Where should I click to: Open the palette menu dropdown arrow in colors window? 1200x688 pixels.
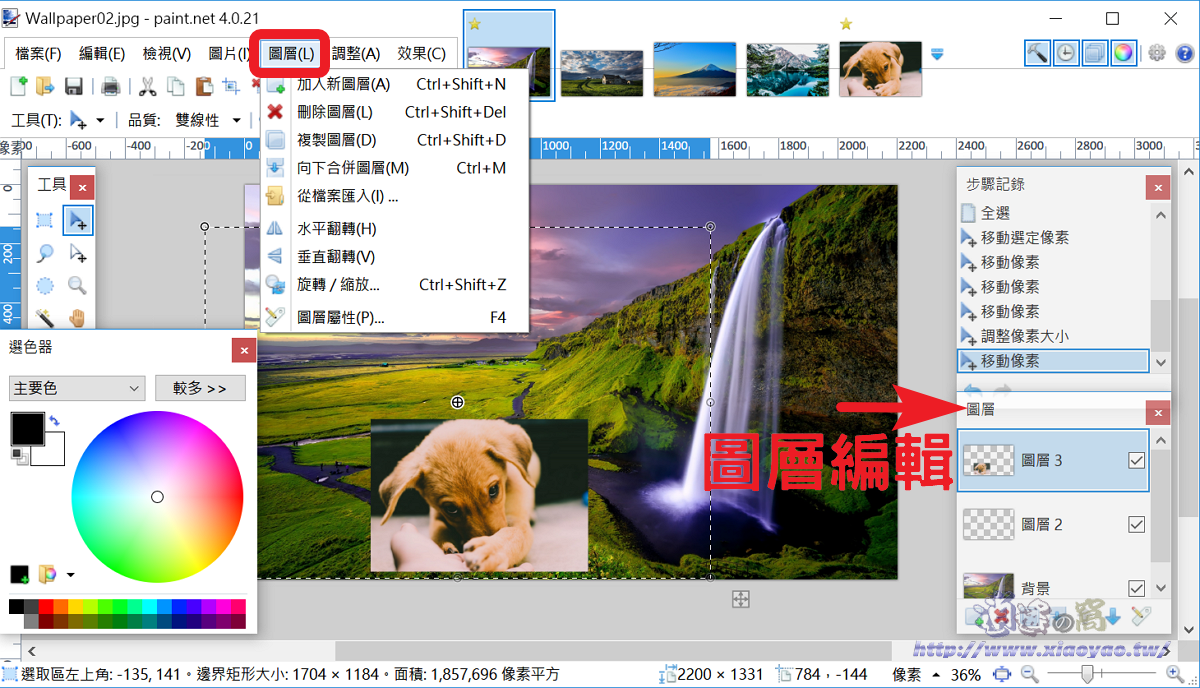coord(70,575)
